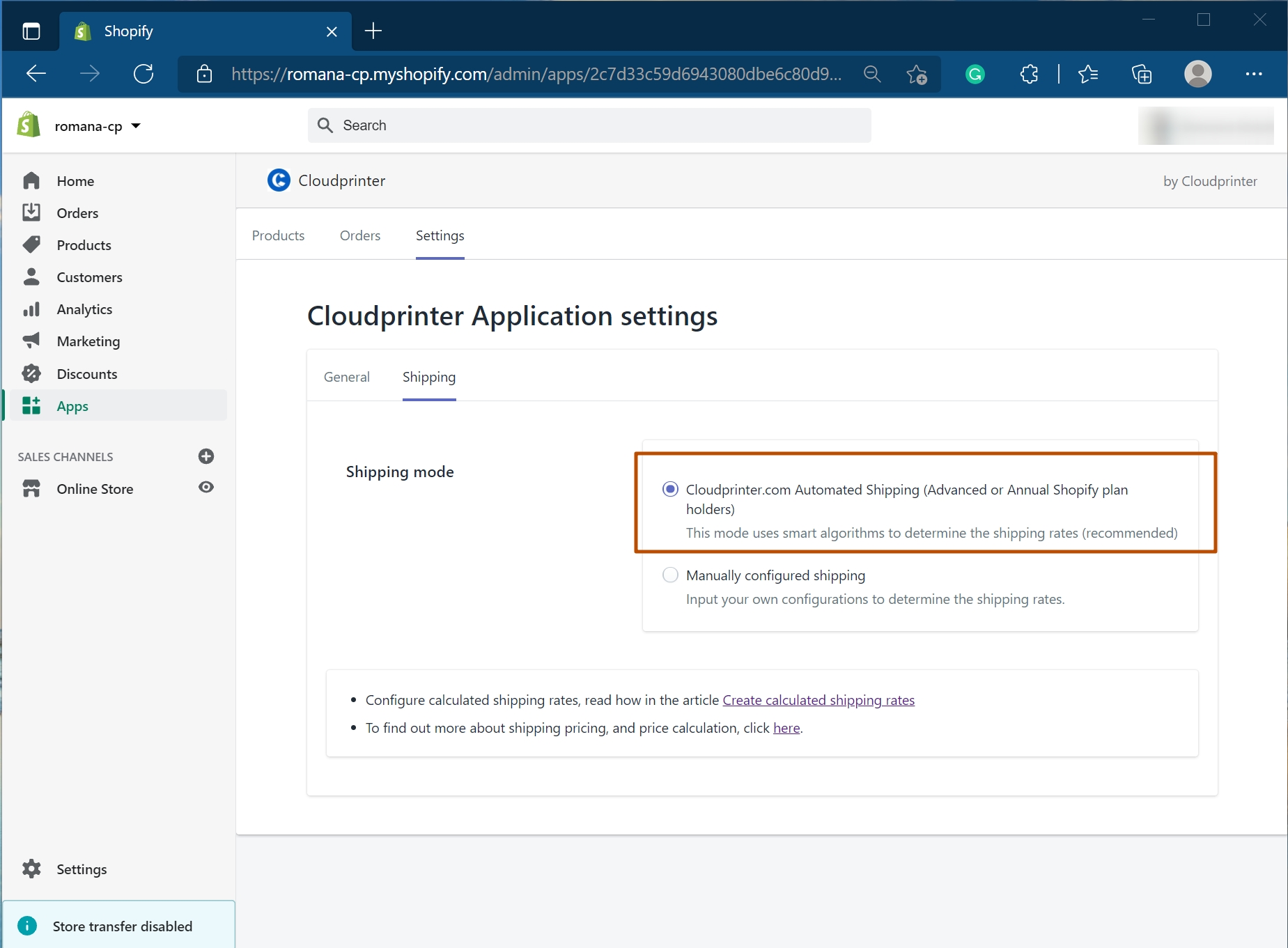This screenshot has height=948, width=1288.
Task: Reload the current page
Action: (x=143, y=74)
